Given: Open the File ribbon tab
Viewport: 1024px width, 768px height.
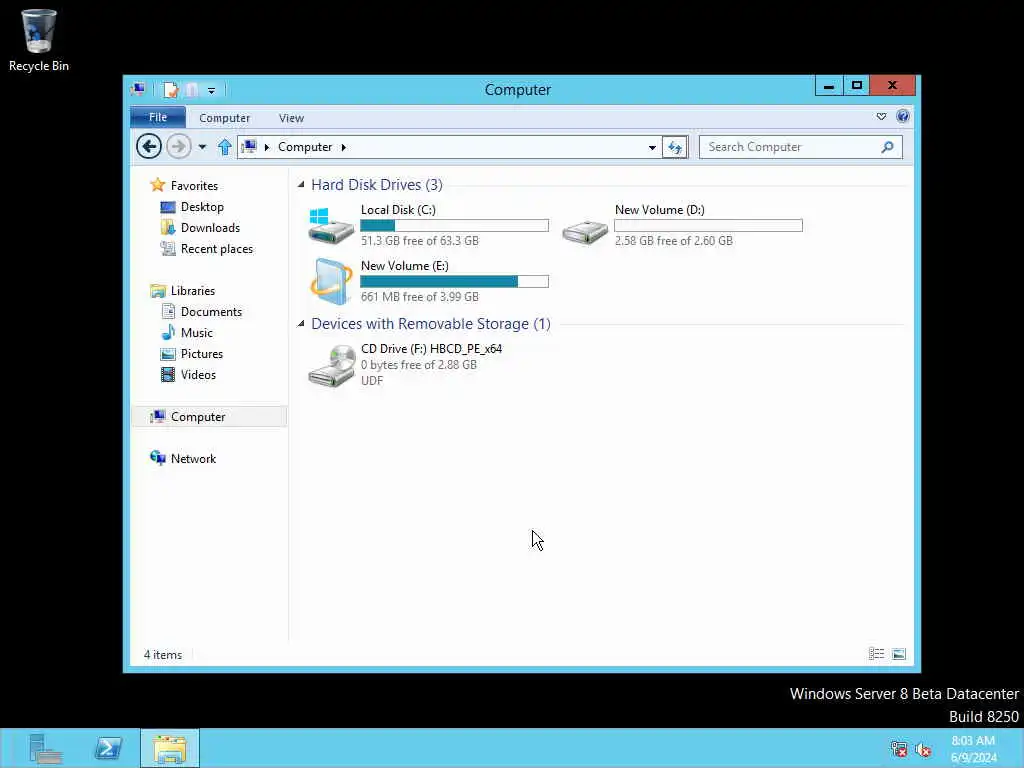Looking at the screenshot, I should click(158, 118).
